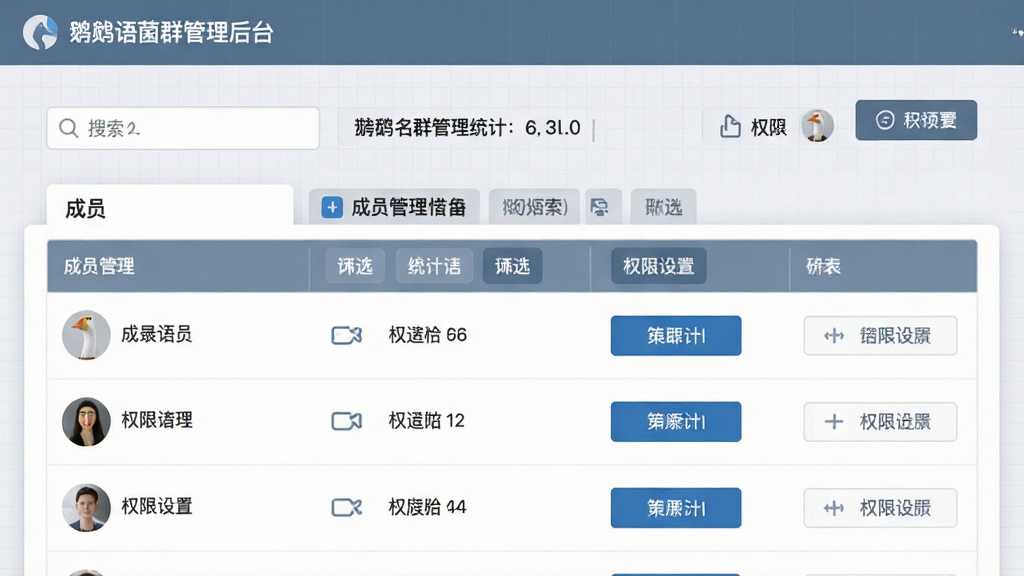Image resolution: width=1024 pixels, height=576 pixels.
Task: Click the text ending in 12
Action: pyautogui.click(x=426, y=421)
